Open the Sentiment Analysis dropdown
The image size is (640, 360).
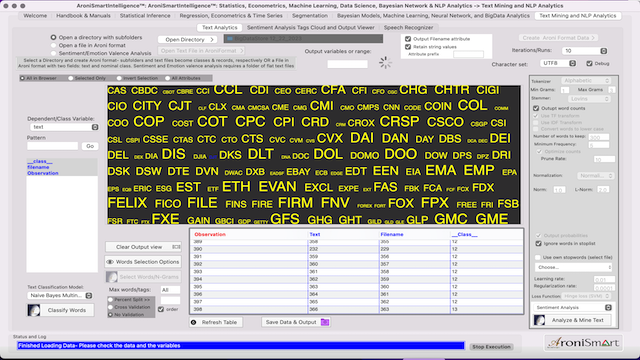click(x=573, y=307)
